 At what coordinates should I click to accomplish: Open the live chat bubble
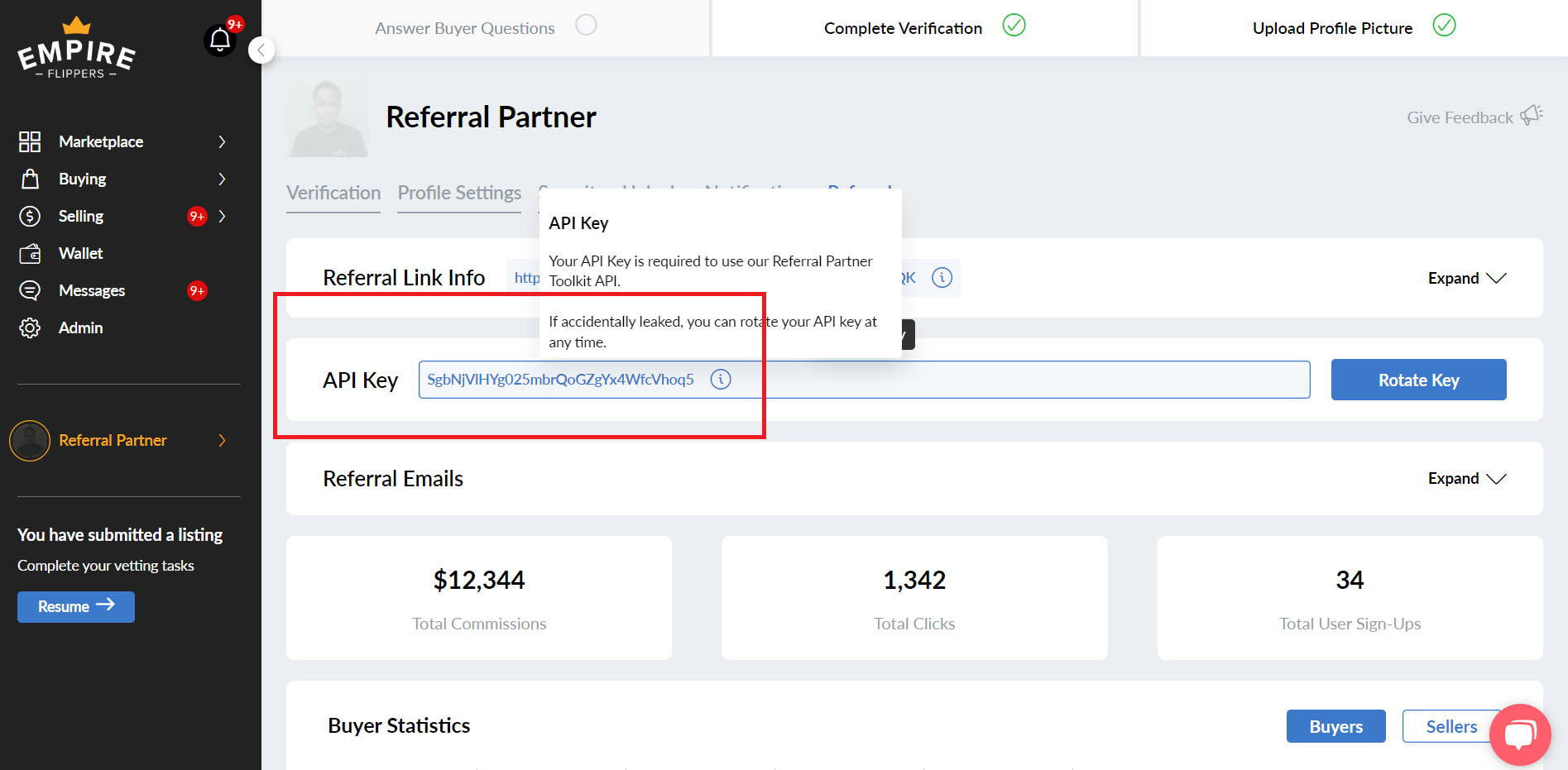coord(1520,734)
